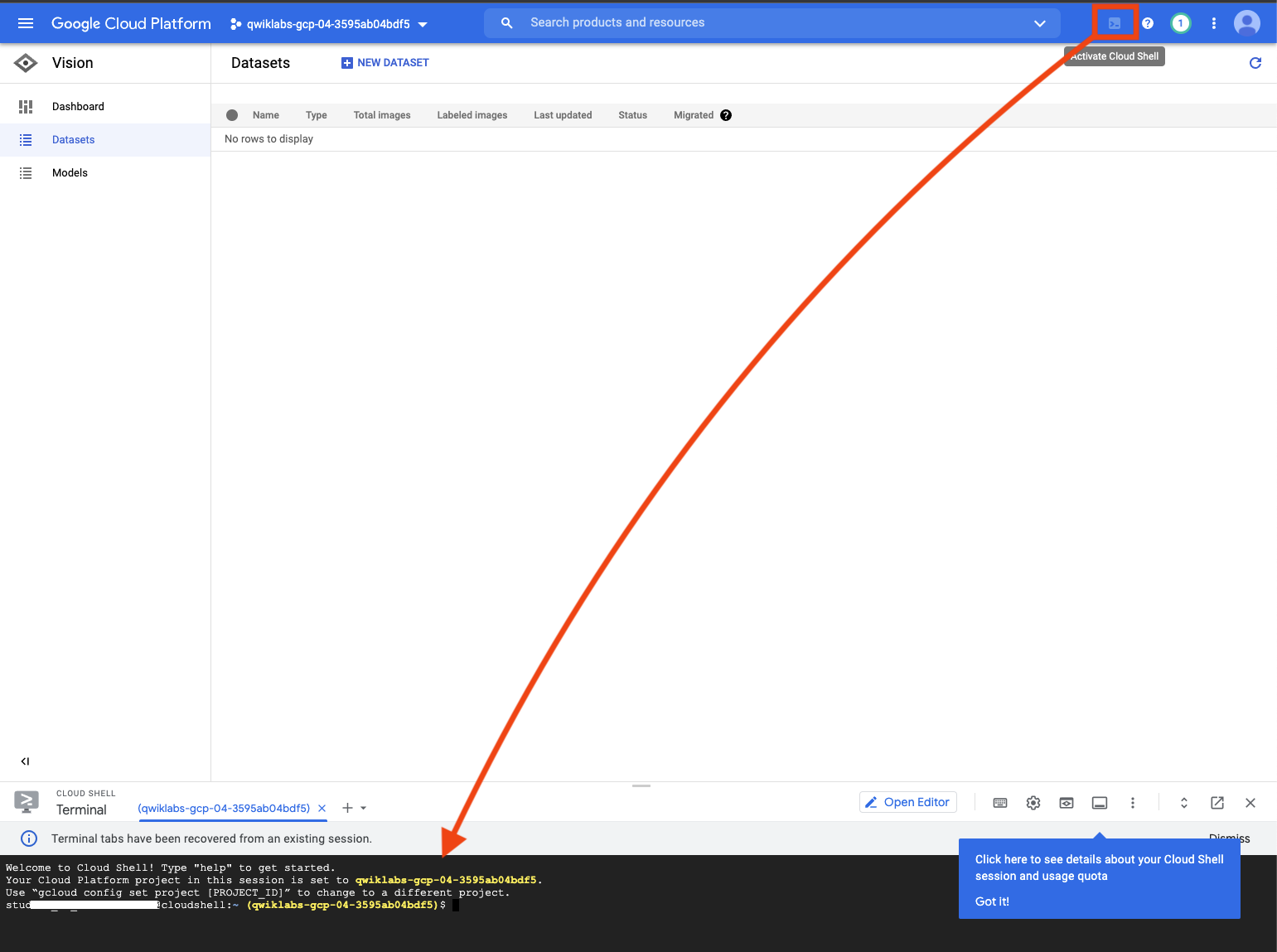Open the Cloud Shell Web Preview
The height and width of the screenshot is (952, 1277).
coord(1067,803)
